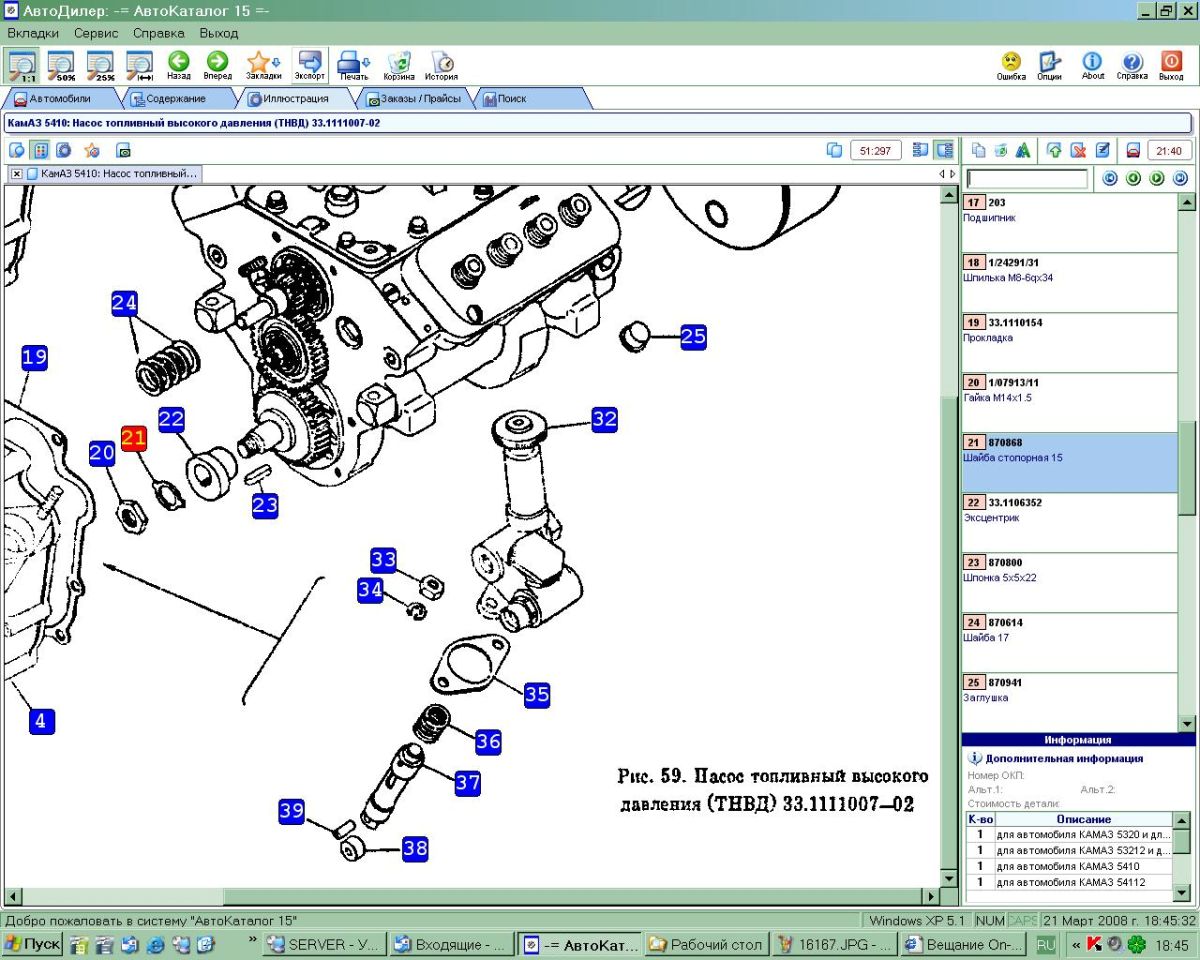Screen dimensions: 1200x960
Task: Select part 22 Эксцентрик in the list
Action: click(x=1069, y=522)
